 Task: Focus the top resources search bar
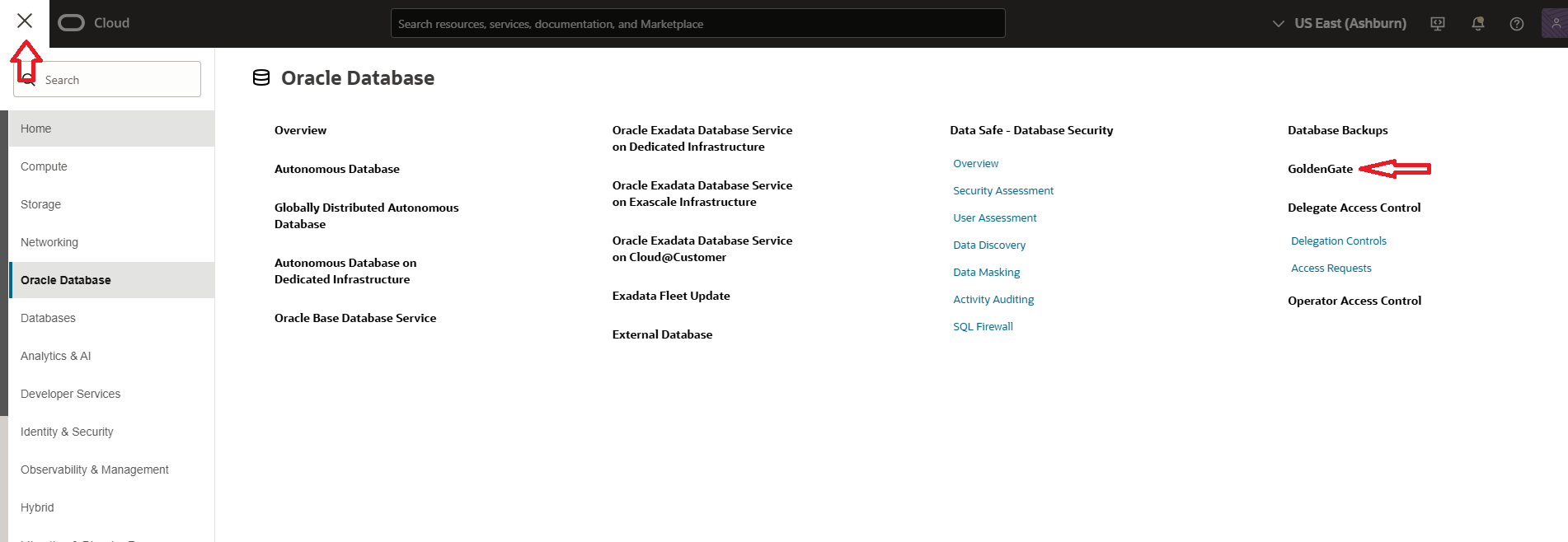[697, 23]
